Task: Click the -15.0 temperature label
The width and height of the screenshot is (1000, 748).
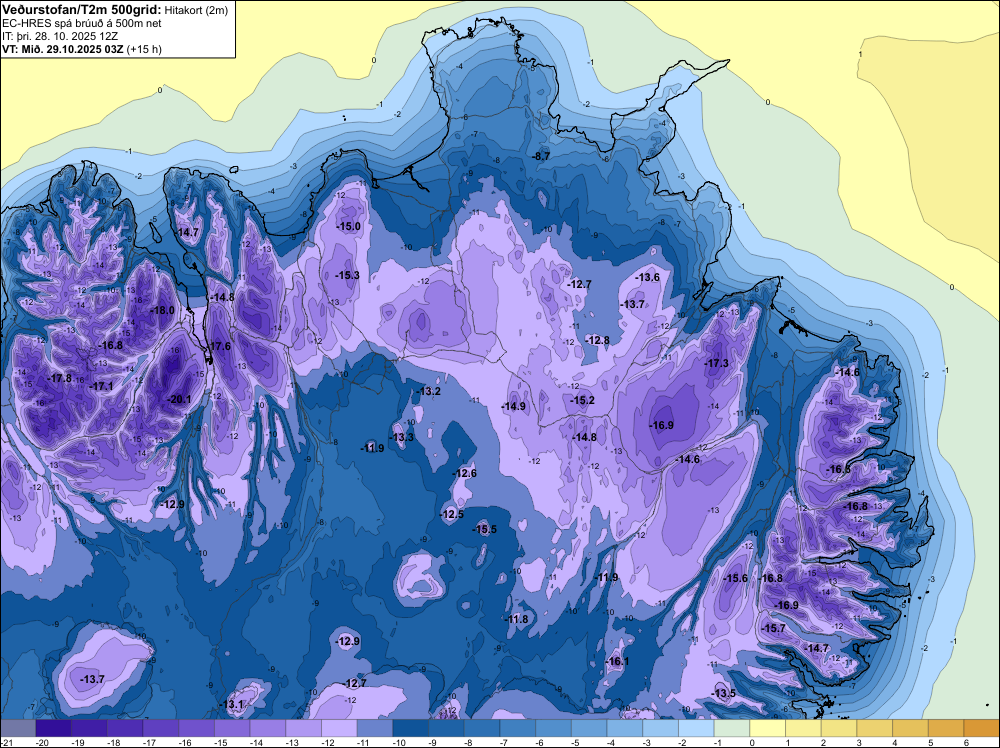Action: [x=348, y=226]
